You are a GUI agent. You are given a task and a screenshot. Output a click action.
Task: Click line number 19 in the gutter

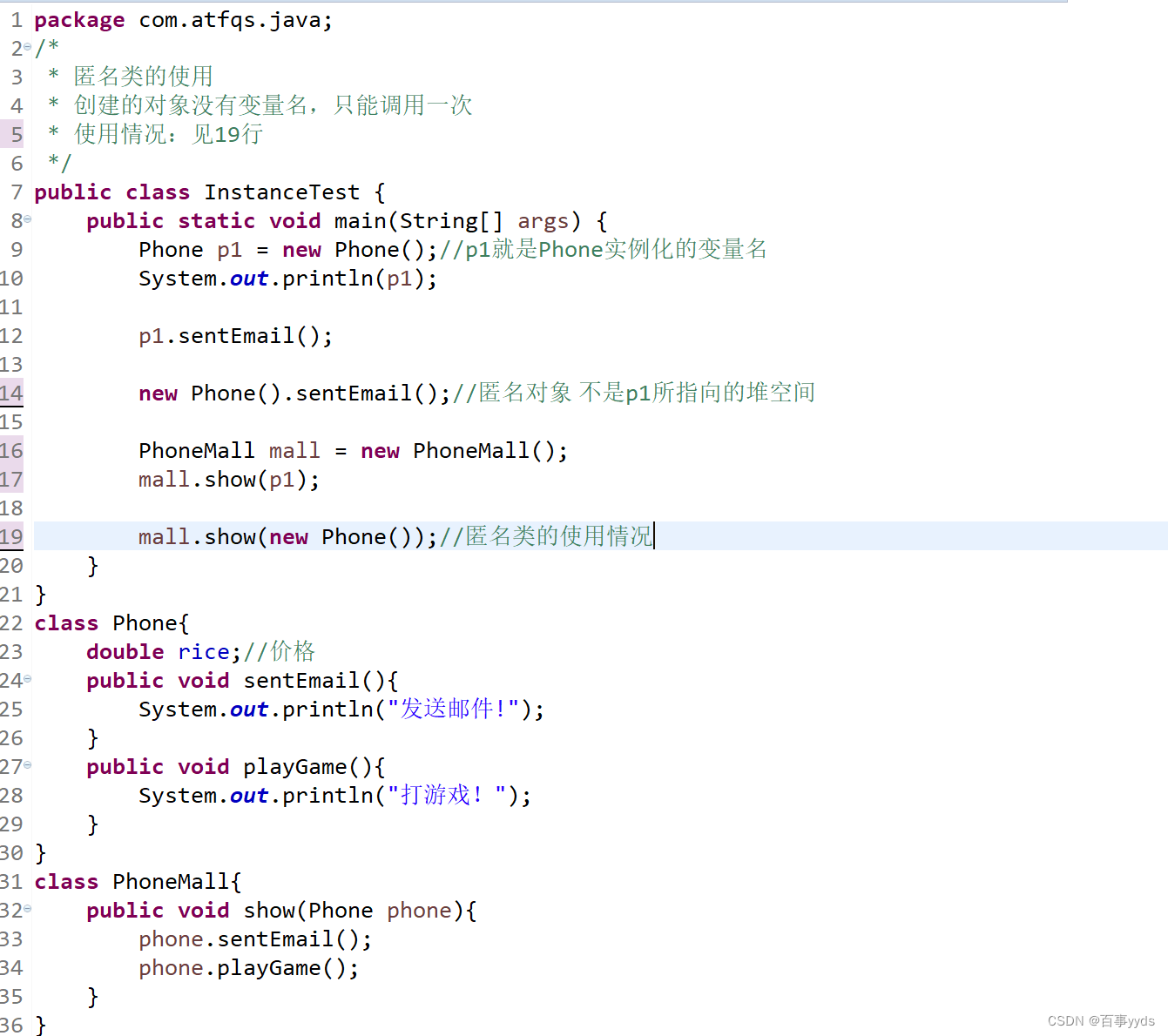click(12, 536)
